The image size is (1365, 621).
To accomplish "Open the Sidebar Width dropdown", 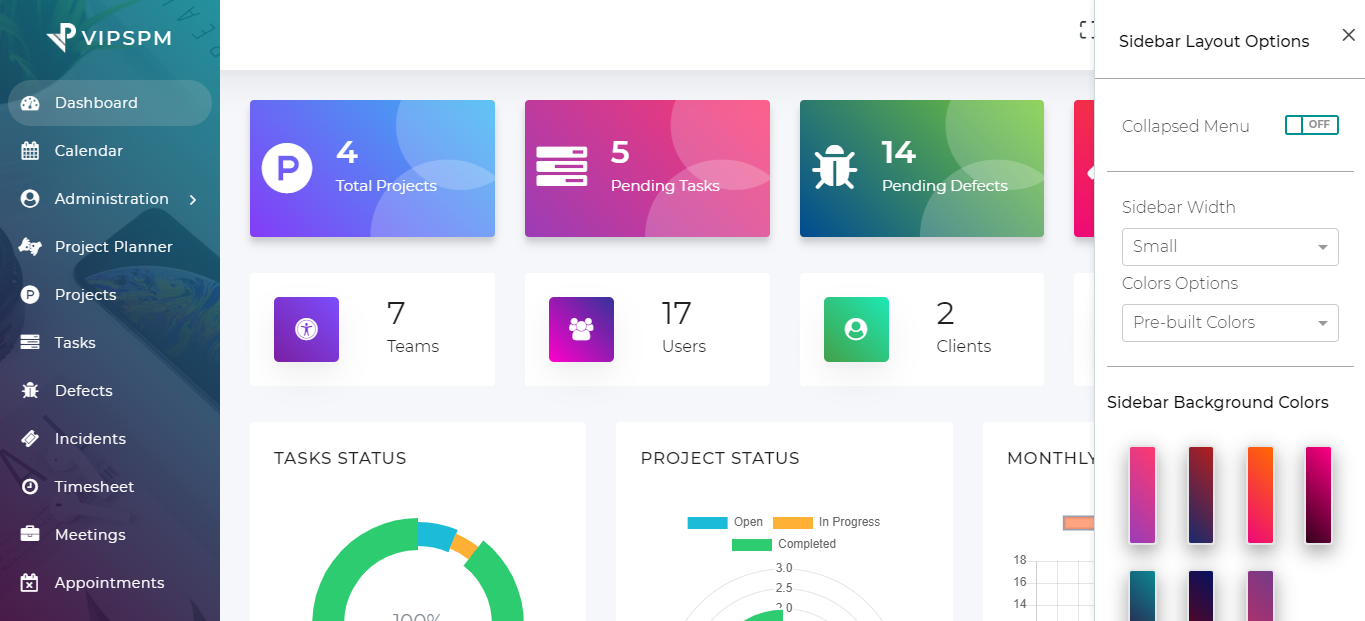I will coord(1229,246).
